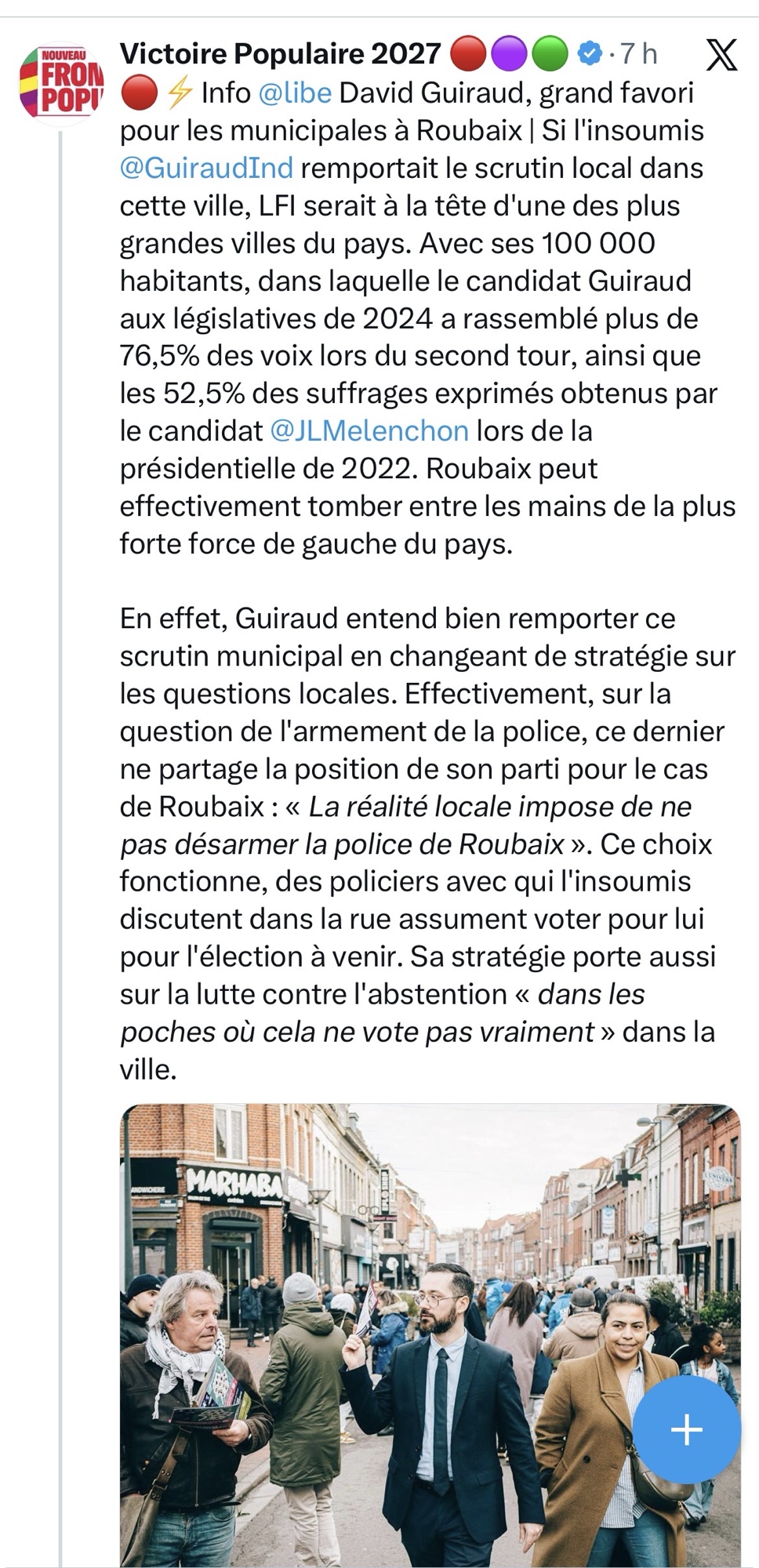Click the green circle emoji beside account name
The height and width of the screenshot is (1568, 759).
pos(550,53)
